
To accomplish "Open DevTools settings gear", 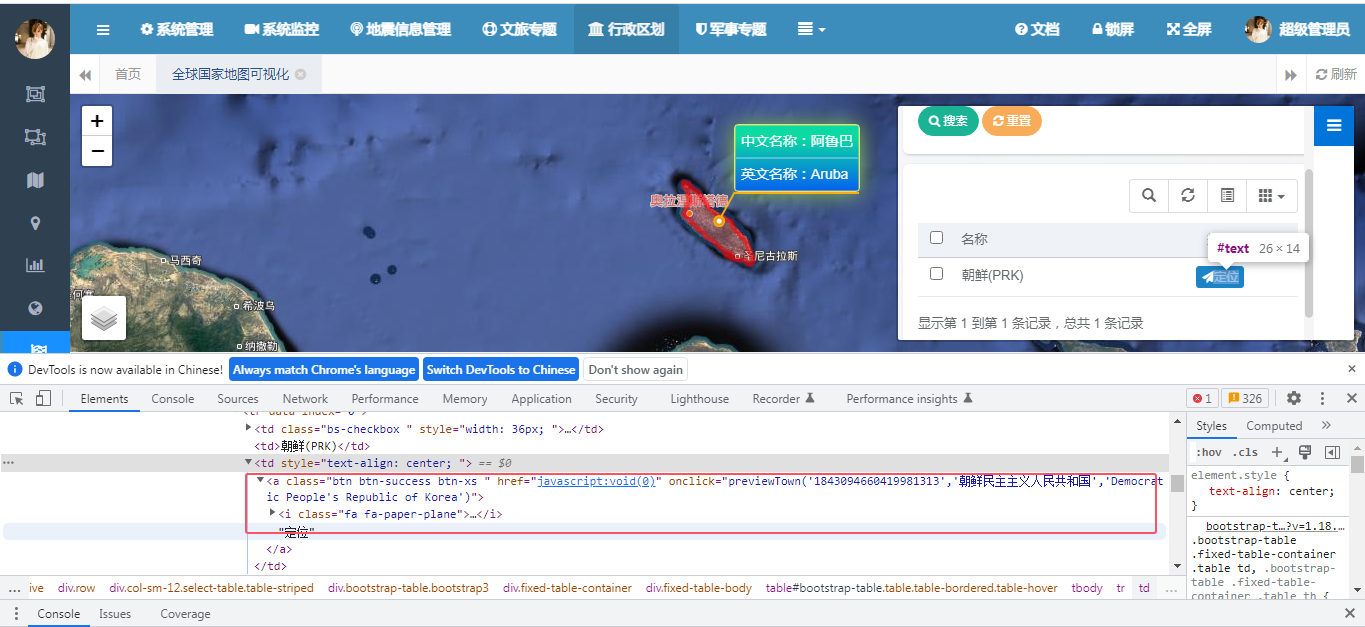I will [x=1293, y=398].
